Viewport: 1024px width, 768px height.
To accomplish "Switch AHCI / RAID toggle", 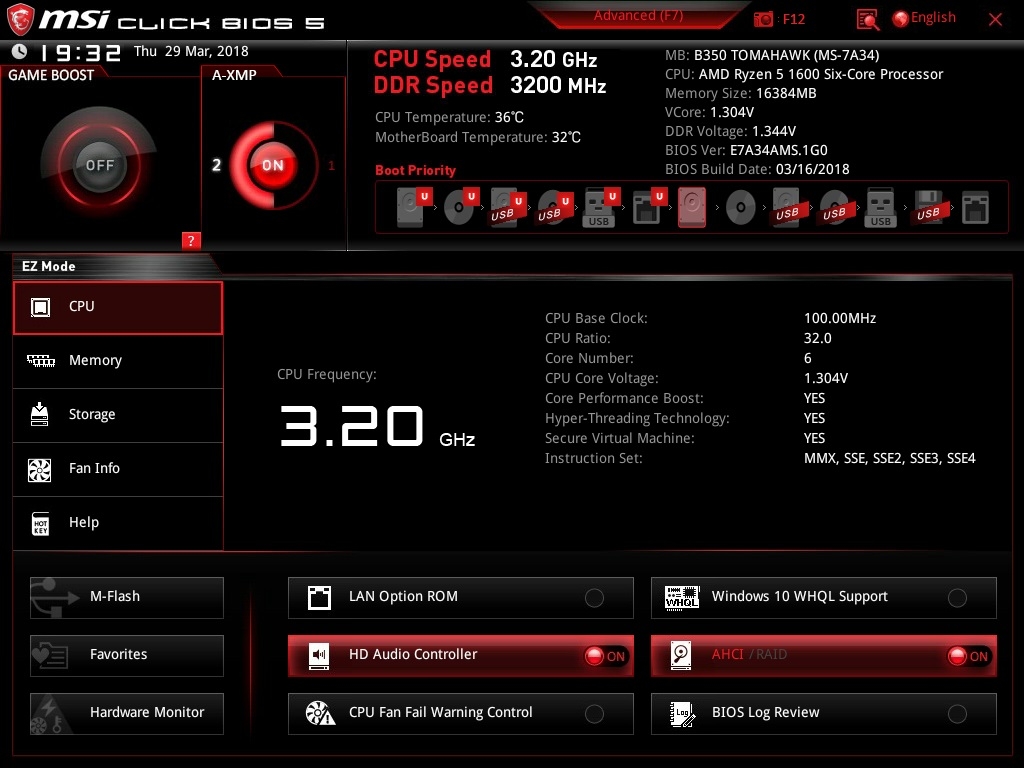I will tap(968, 656).
